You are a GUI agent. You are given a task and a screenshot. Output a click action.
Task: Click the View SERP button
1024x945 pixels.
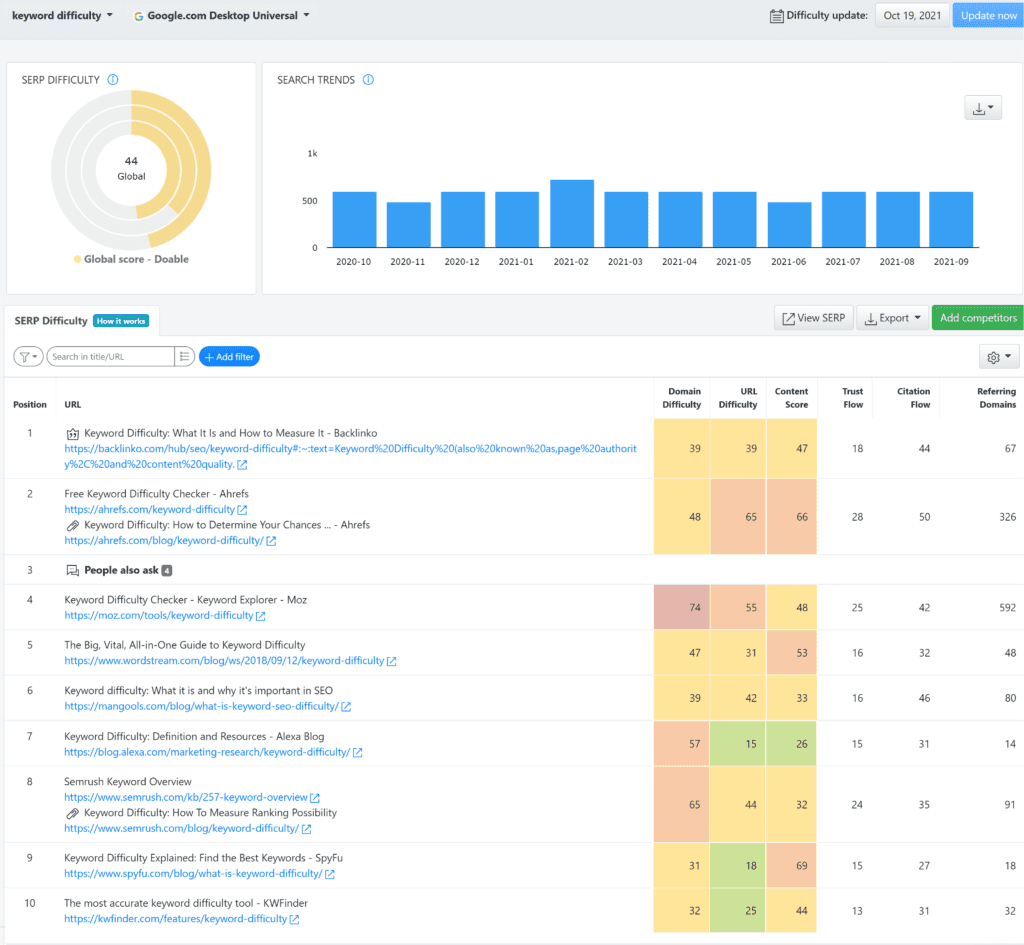814,318
